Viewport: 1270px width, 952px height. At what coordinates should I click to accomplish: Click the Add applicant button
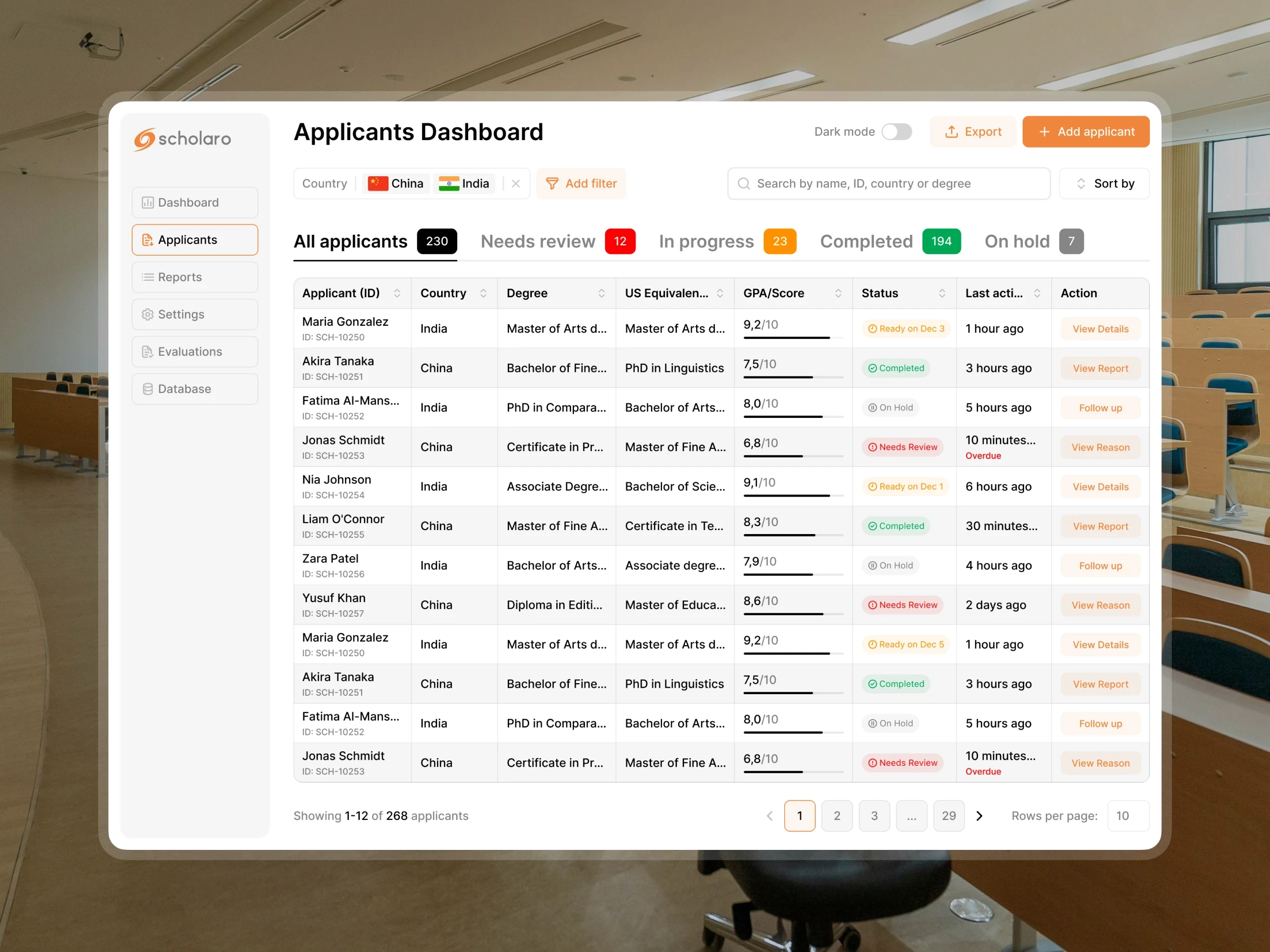[1085, 132]
